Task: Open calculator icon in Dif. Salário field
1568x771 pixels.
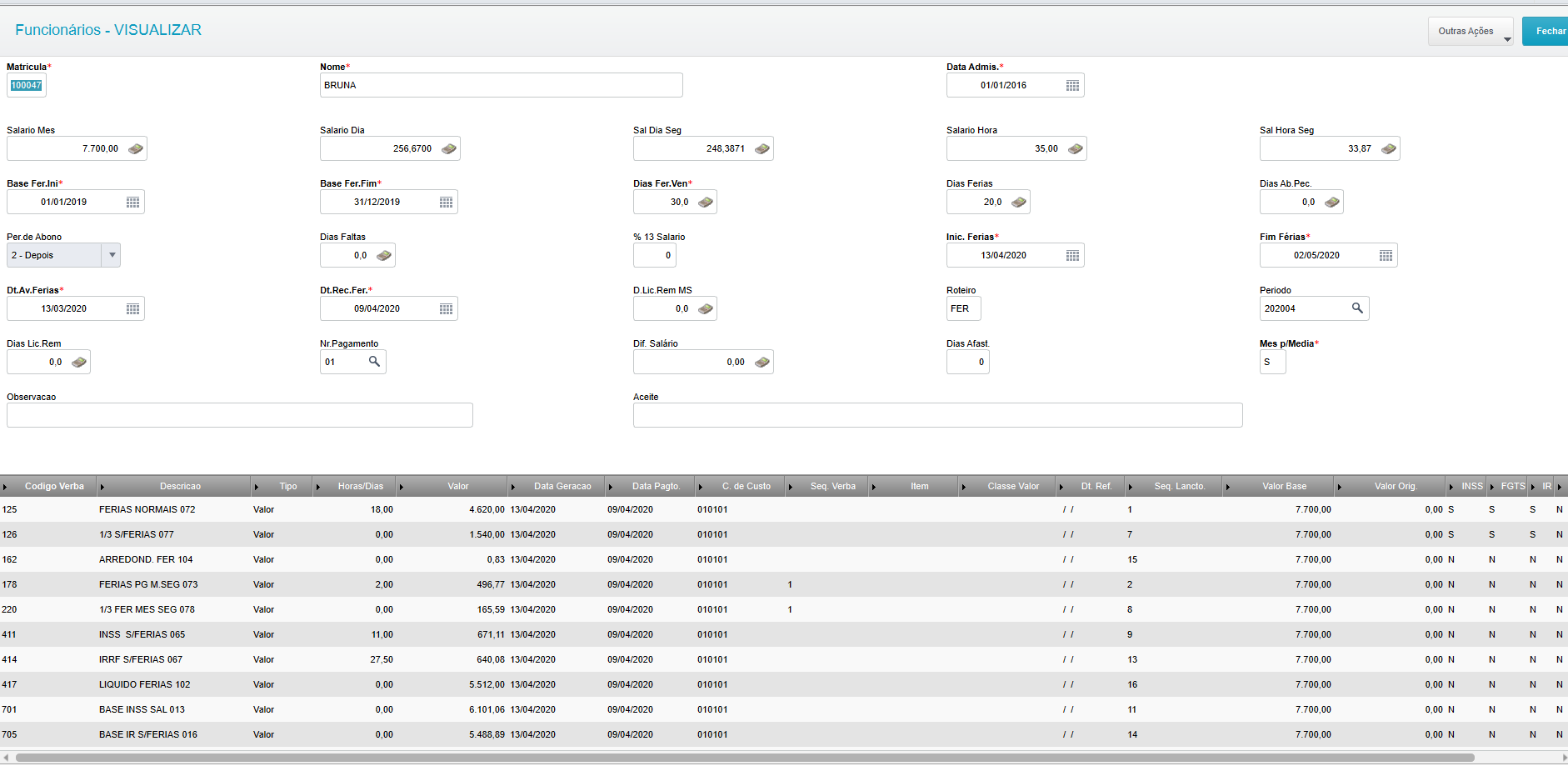Action: 762,362
